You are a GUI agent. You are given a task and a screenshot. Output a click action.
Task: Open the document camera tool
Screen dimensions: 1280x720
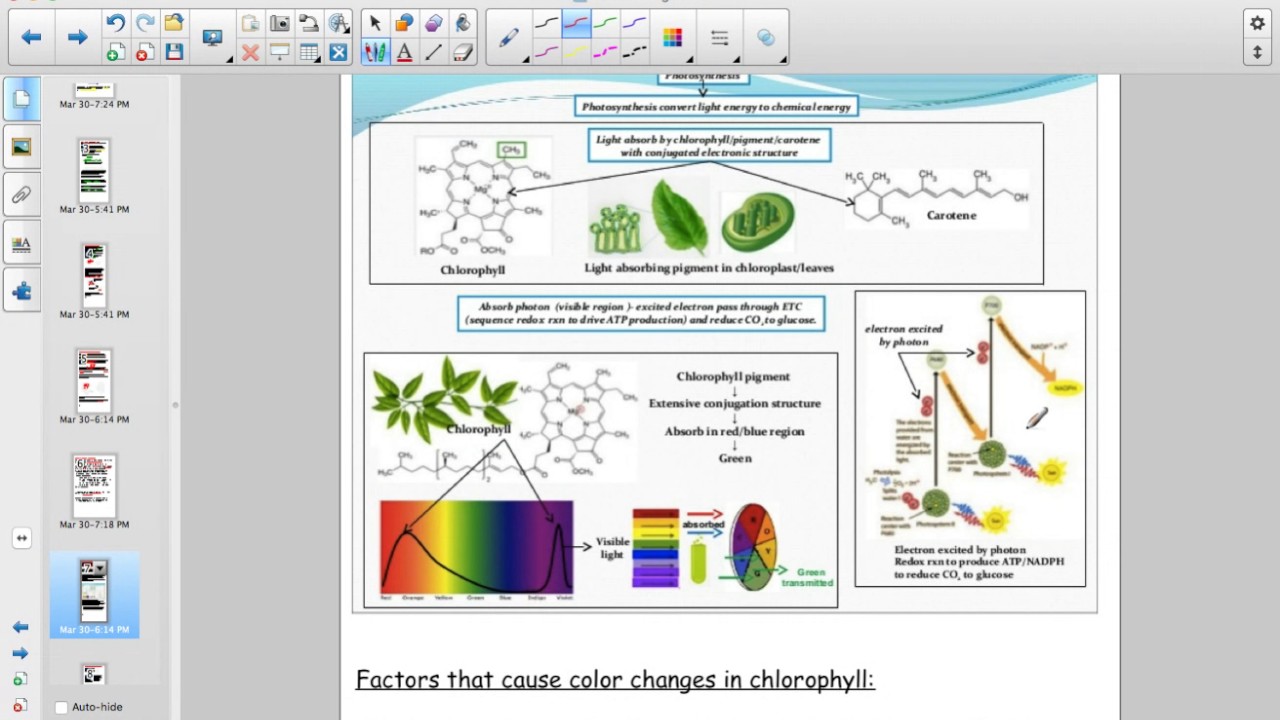pos(309,23)
